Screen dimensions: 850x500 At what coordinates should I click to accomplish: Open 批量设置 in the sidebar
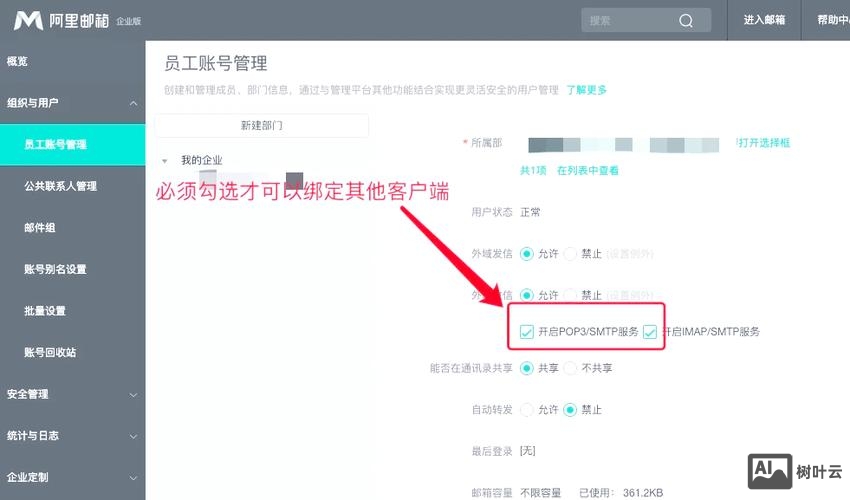[x=45, y=311]
